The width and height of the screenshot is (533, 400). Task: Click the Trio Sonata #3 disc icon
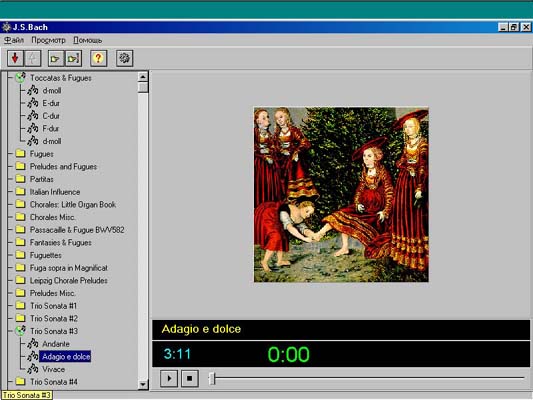20,331
